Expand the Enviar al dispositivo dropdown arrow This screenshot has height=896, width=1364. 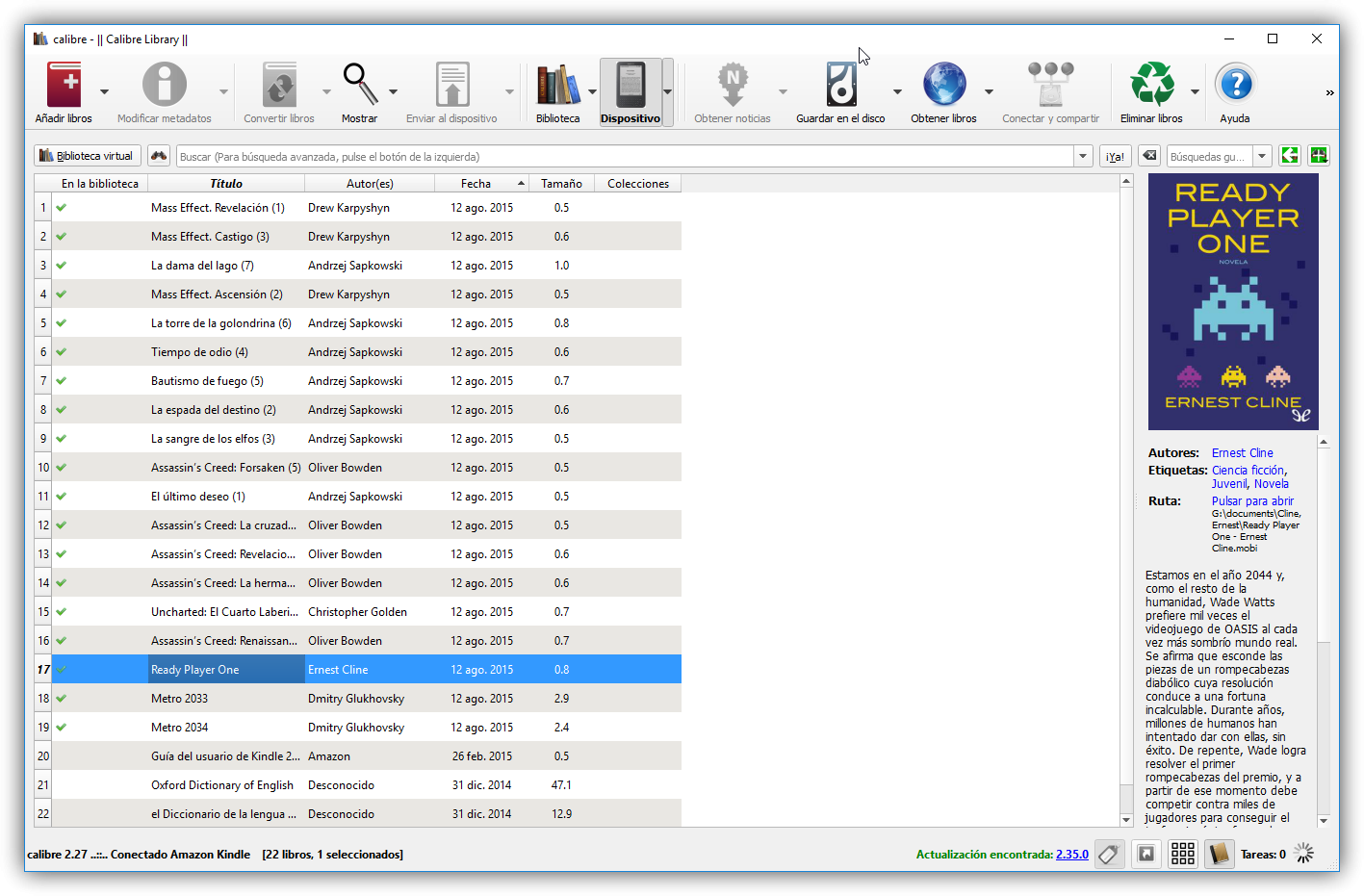509,92
